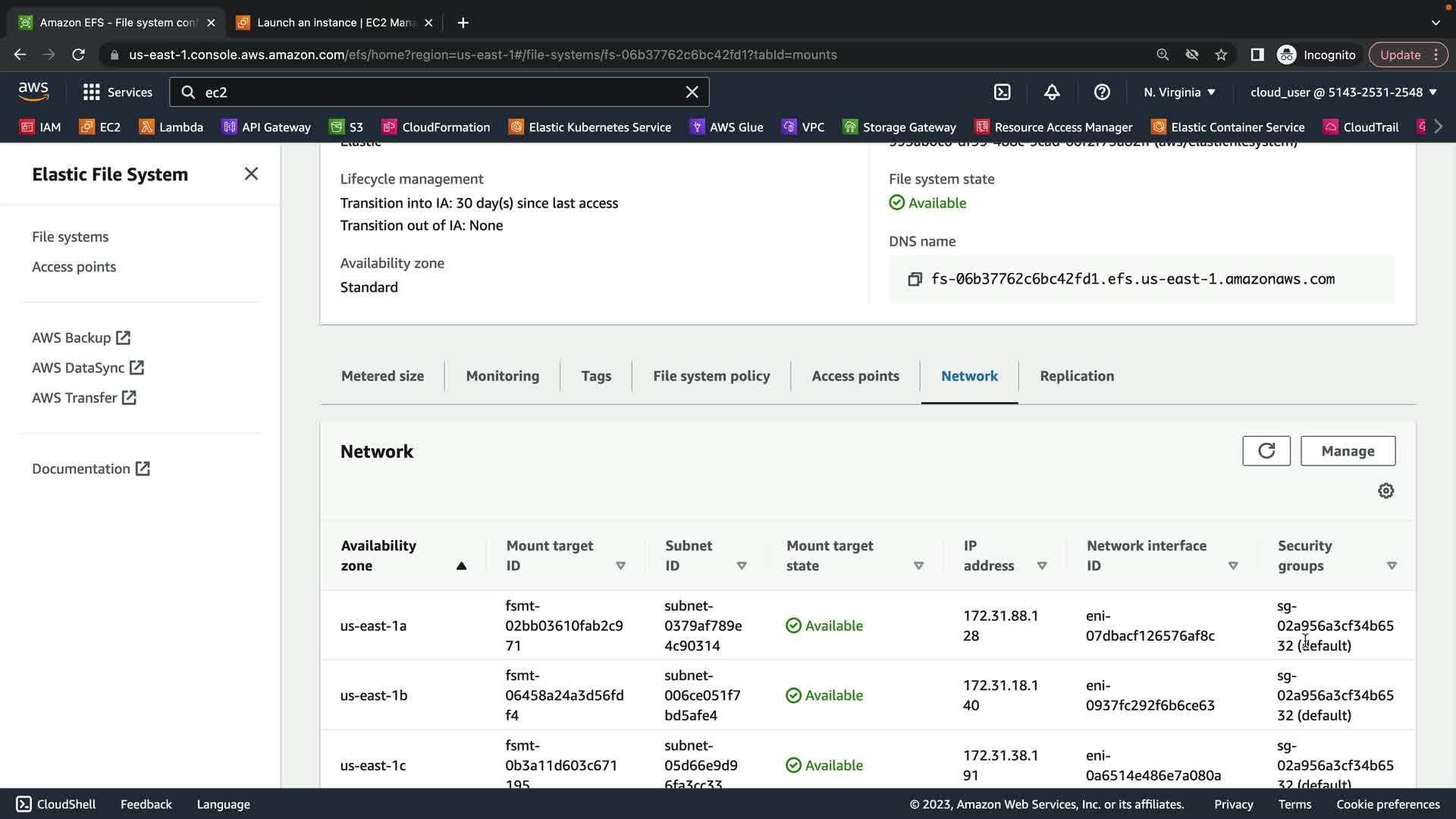This screenshot has height=819, width=1456.
Task: Open File systems in the sidebar
Action: (x=70, y=237)
